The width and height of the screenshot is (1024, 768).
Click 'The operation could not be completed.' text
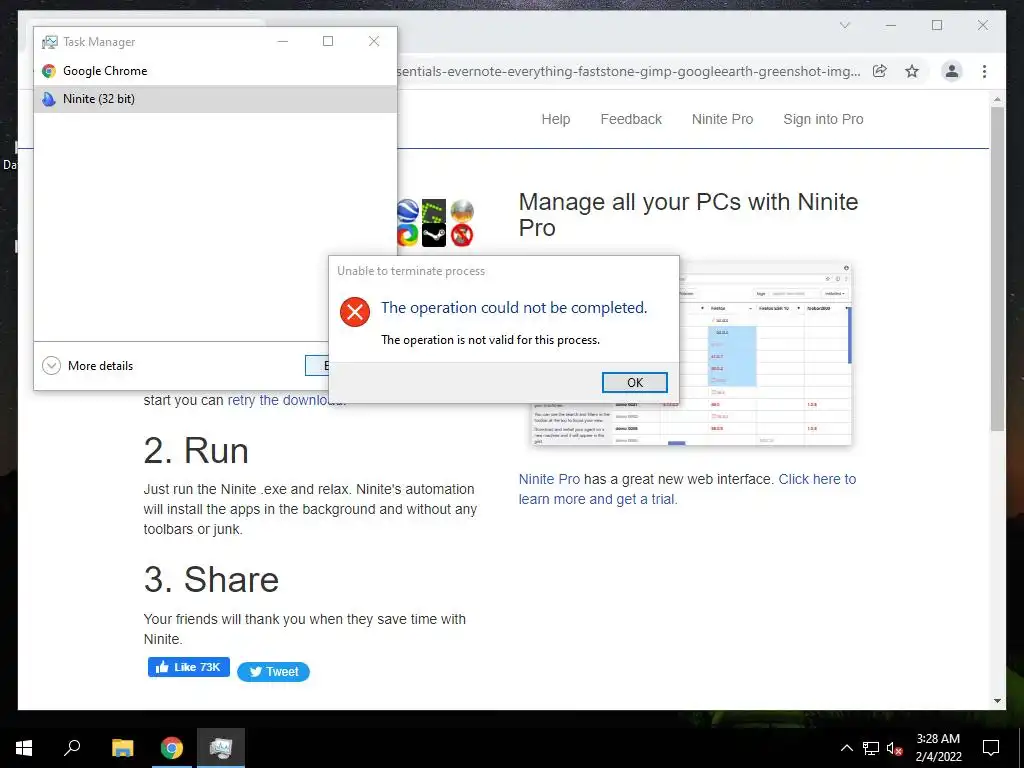(514, 308)
